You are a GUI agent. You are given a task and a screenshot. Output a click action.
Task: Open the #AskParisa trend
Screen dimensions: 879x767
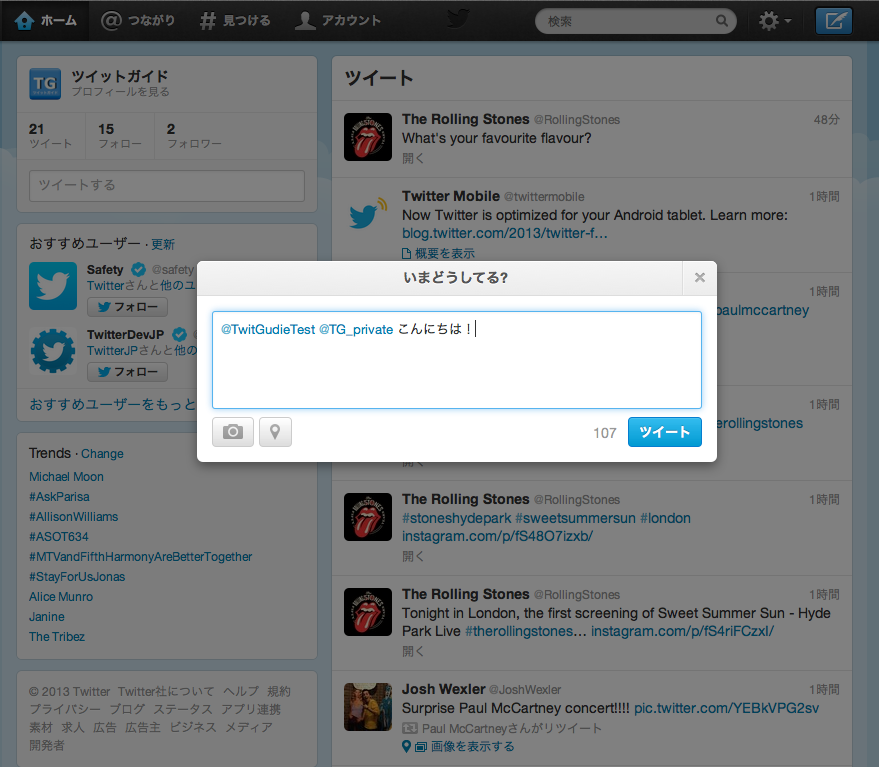pos(59,497)
